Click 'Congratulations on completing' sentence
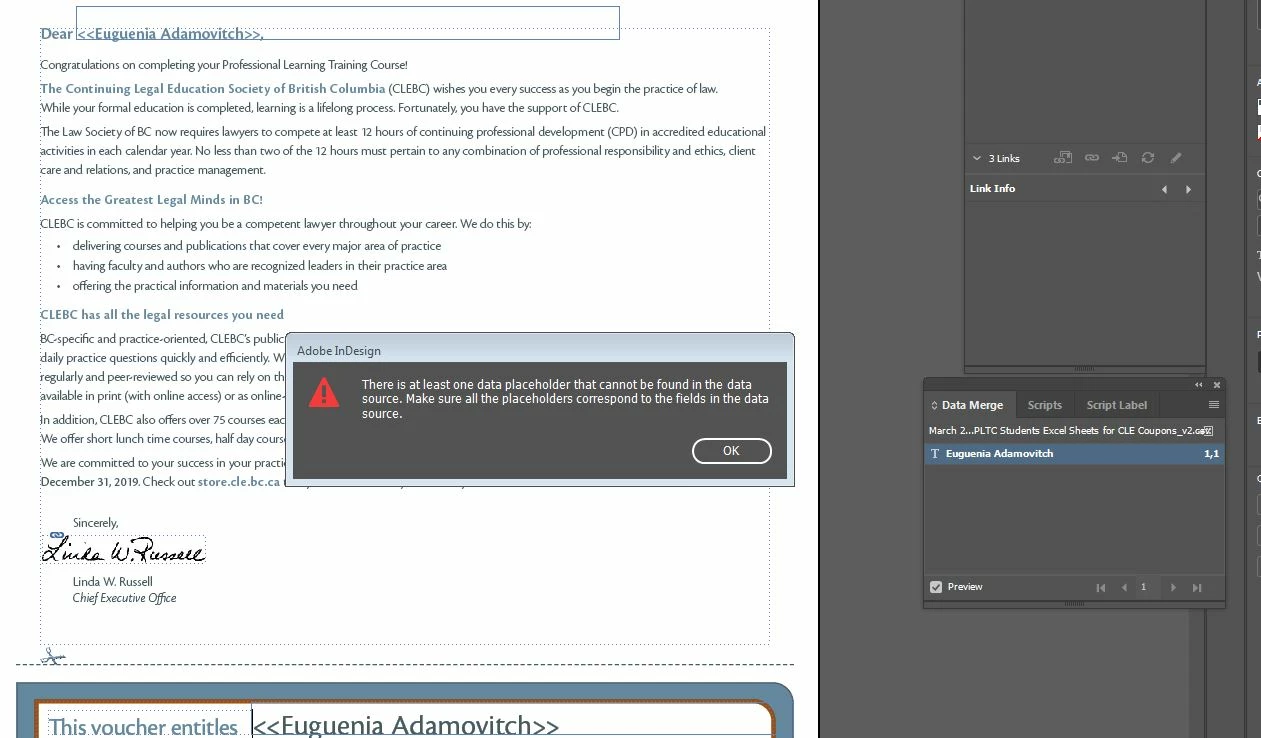The image size is (1261, 738). [224, 65]
